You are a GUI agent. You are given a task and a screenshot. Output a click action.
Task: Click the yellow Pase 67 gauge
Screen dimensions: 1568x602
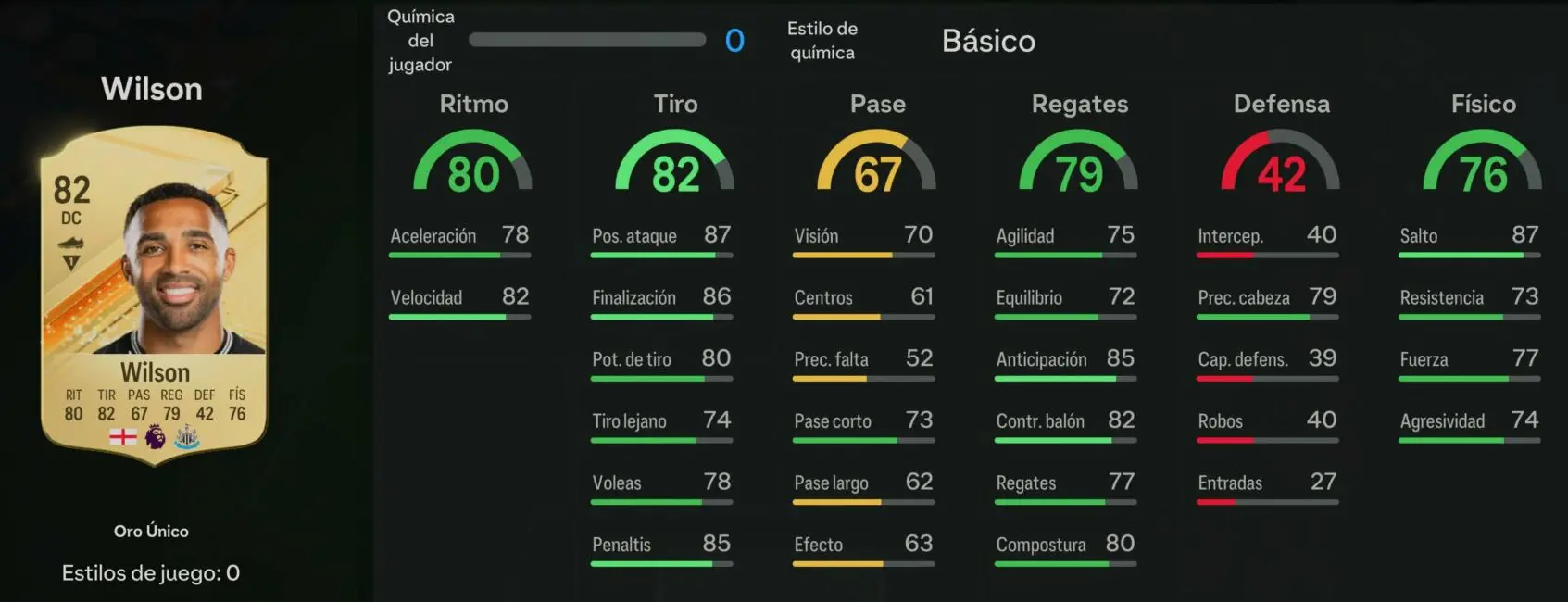coord(877,160)
